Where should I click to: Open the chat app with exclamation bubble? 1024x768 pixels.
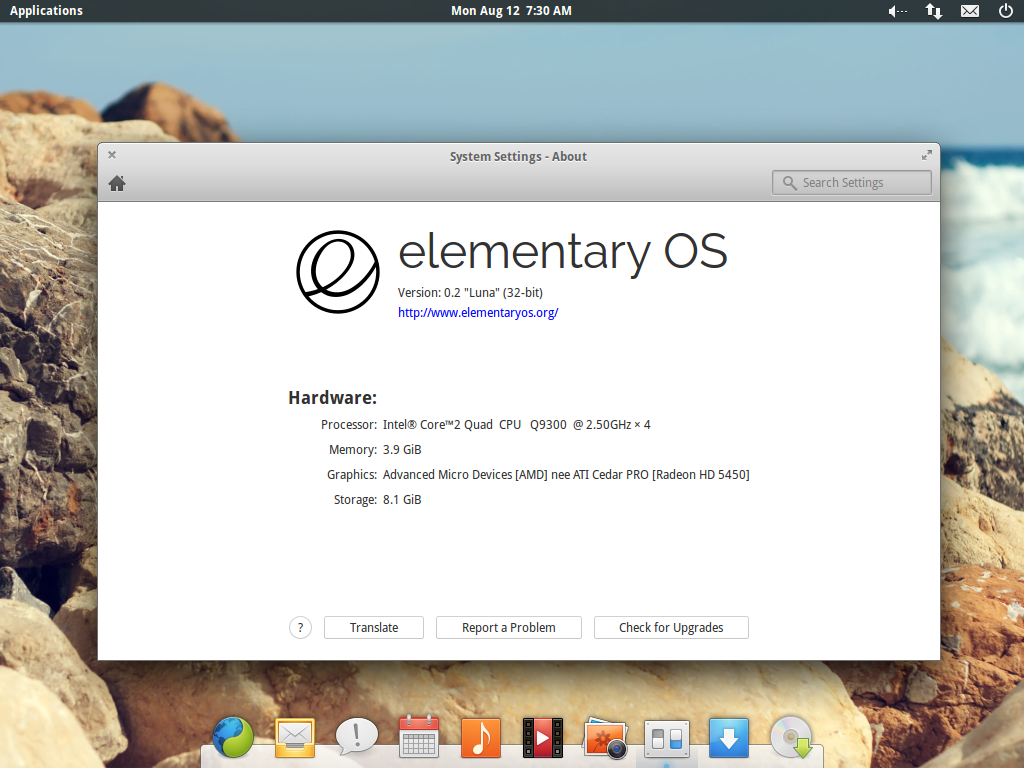coord(357,737)
